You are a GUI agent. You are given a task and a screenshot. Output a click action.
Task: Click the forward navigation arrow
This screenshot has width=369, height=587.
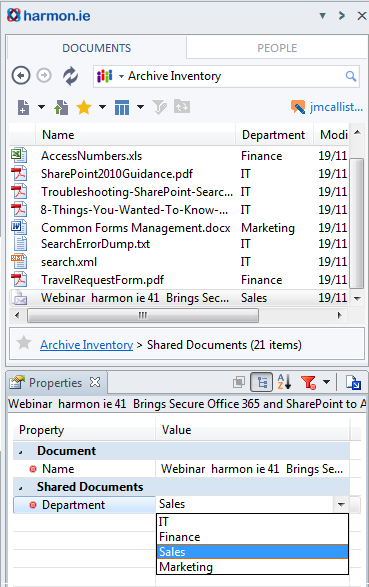[44, 76]
